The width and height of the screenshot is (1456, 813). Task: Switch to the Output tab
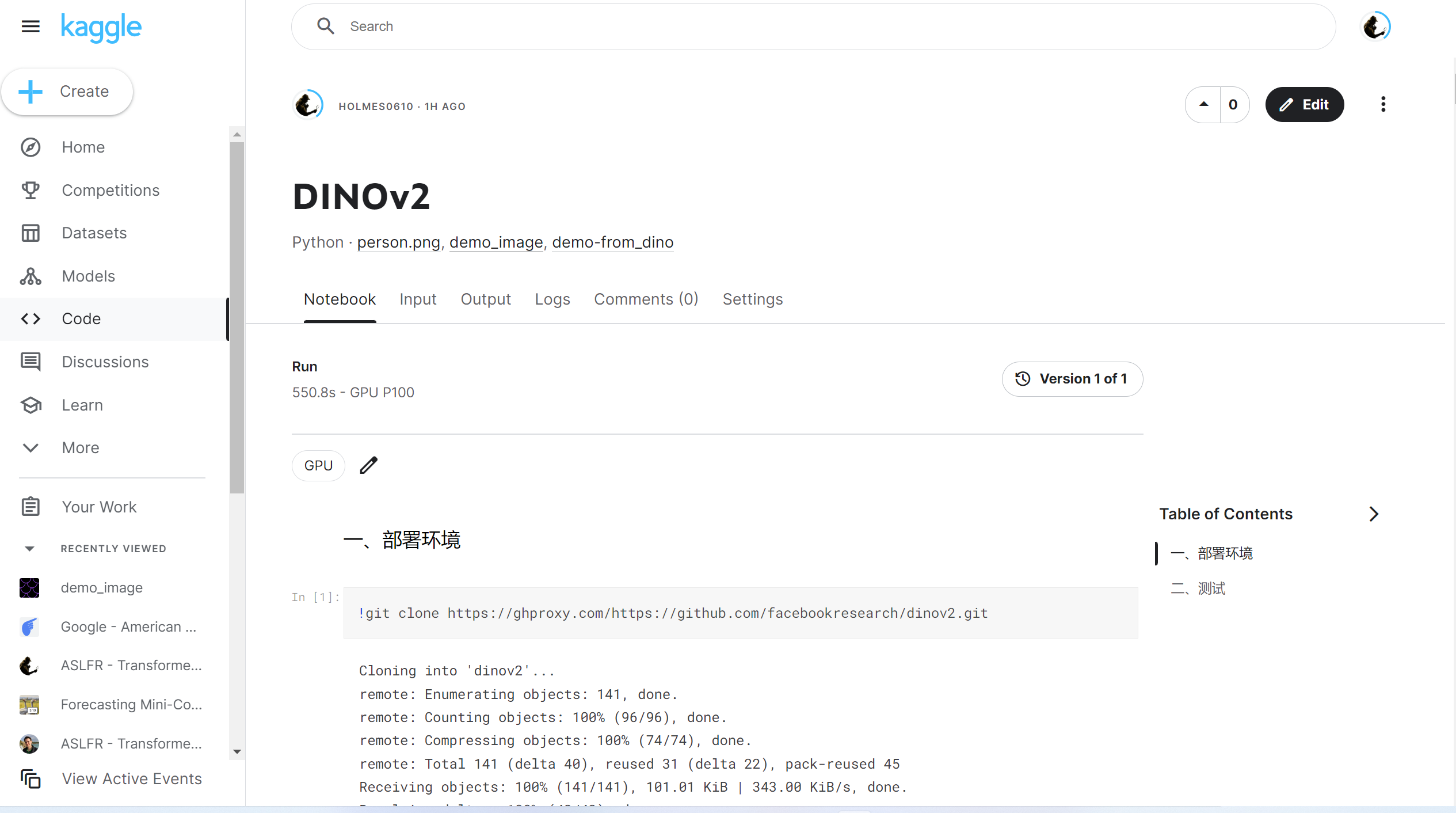pyautogui.click(x=485, y=299)
